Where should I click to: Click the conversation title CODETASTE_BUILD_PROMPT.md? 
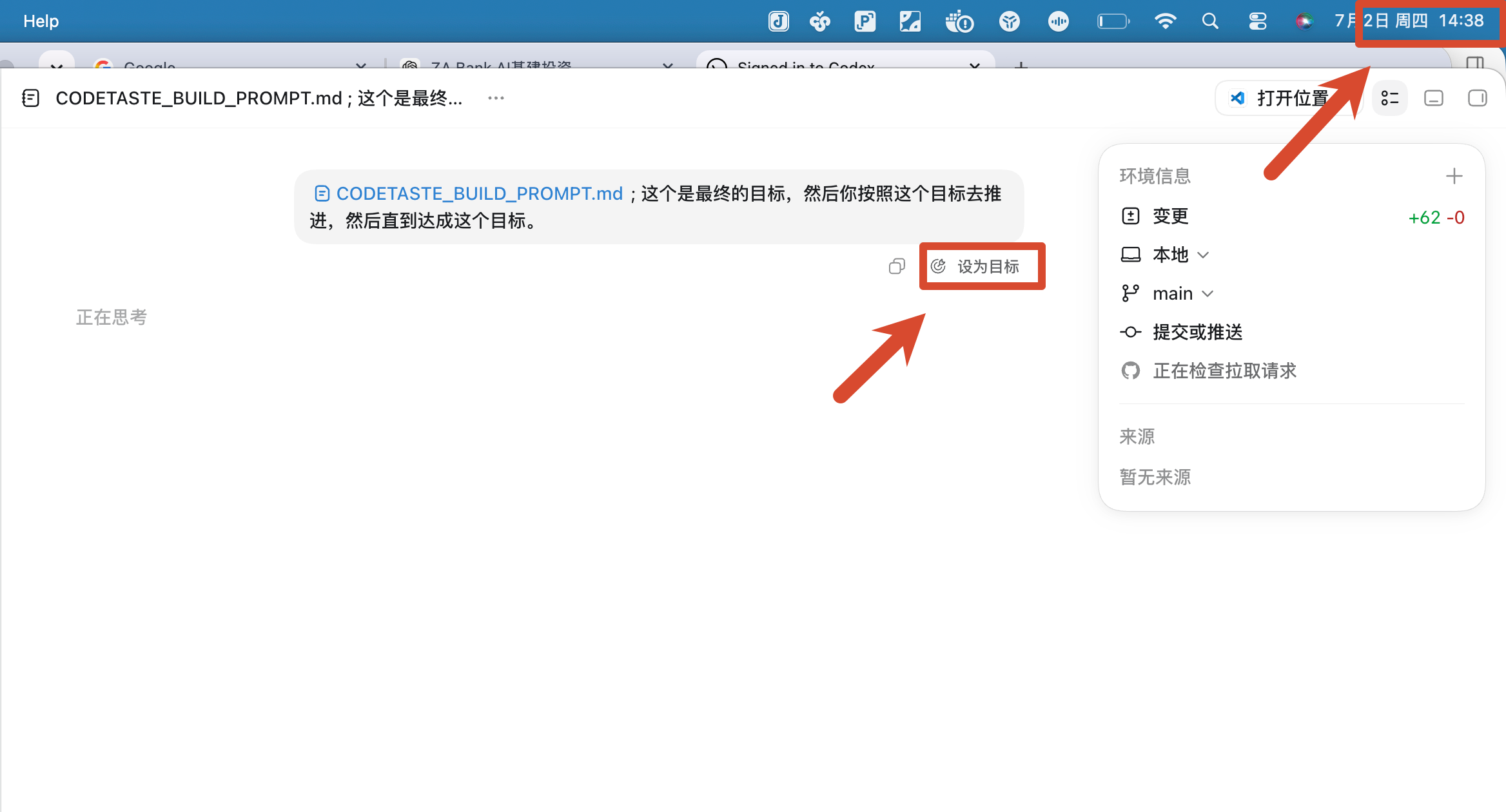pyautogui.click(x=259, y=98)
